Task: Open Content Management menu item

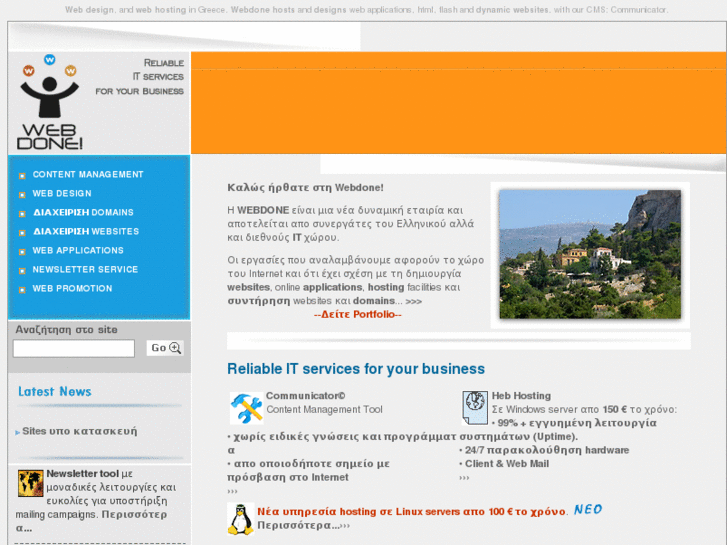Action: coord(88,174)
